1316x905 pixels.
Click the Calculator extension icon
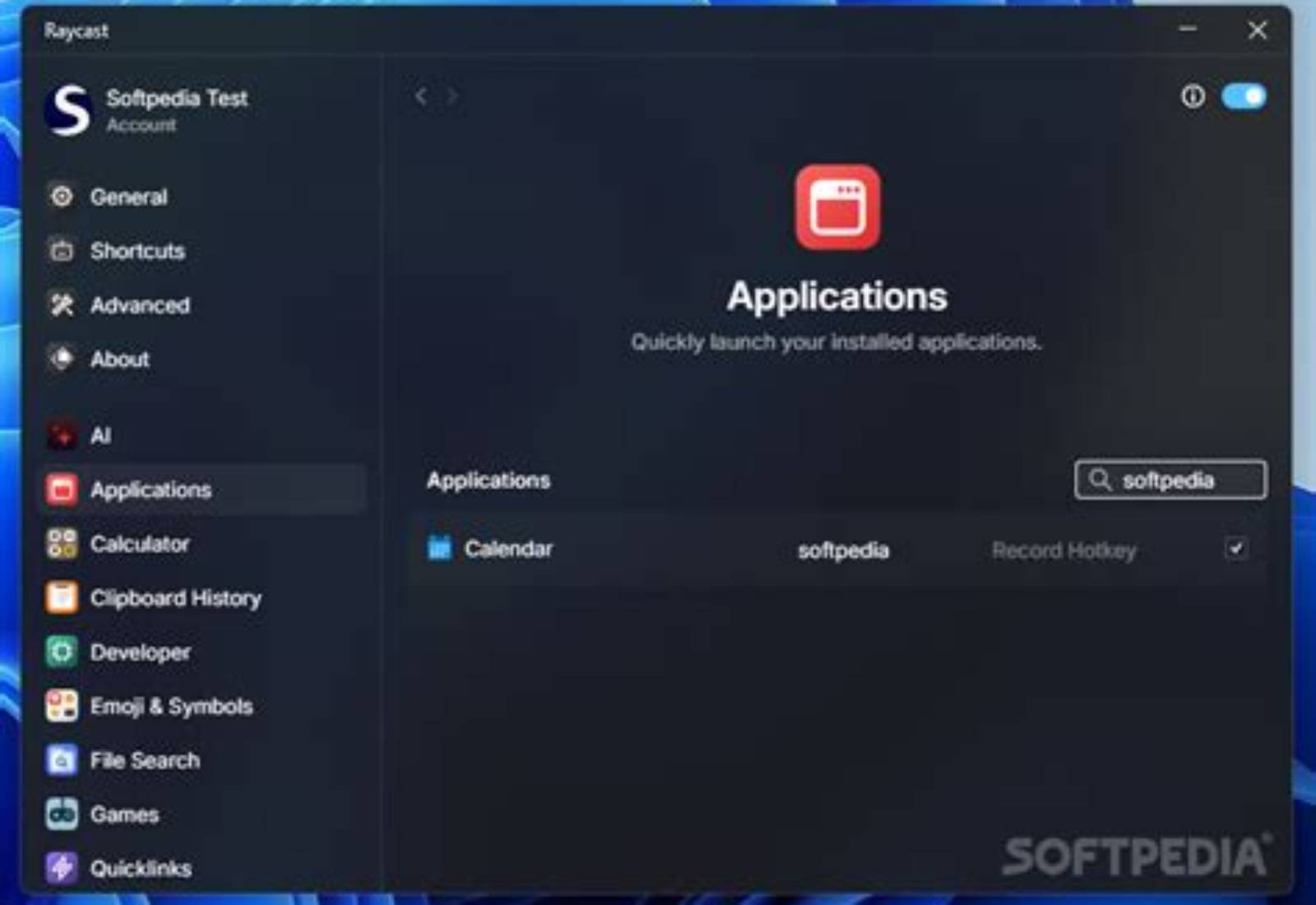62,544
